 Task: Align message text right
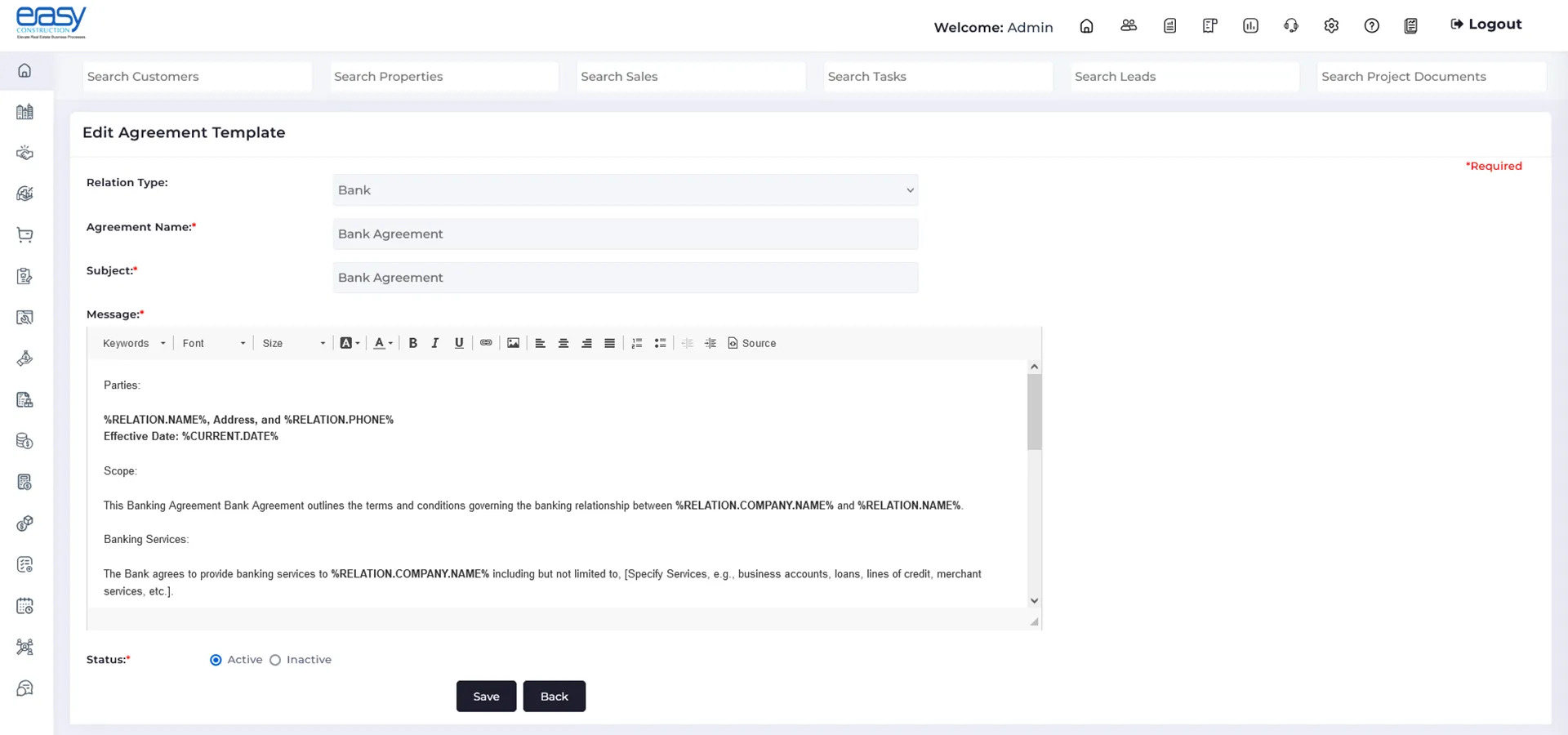[x=586, y=343]
